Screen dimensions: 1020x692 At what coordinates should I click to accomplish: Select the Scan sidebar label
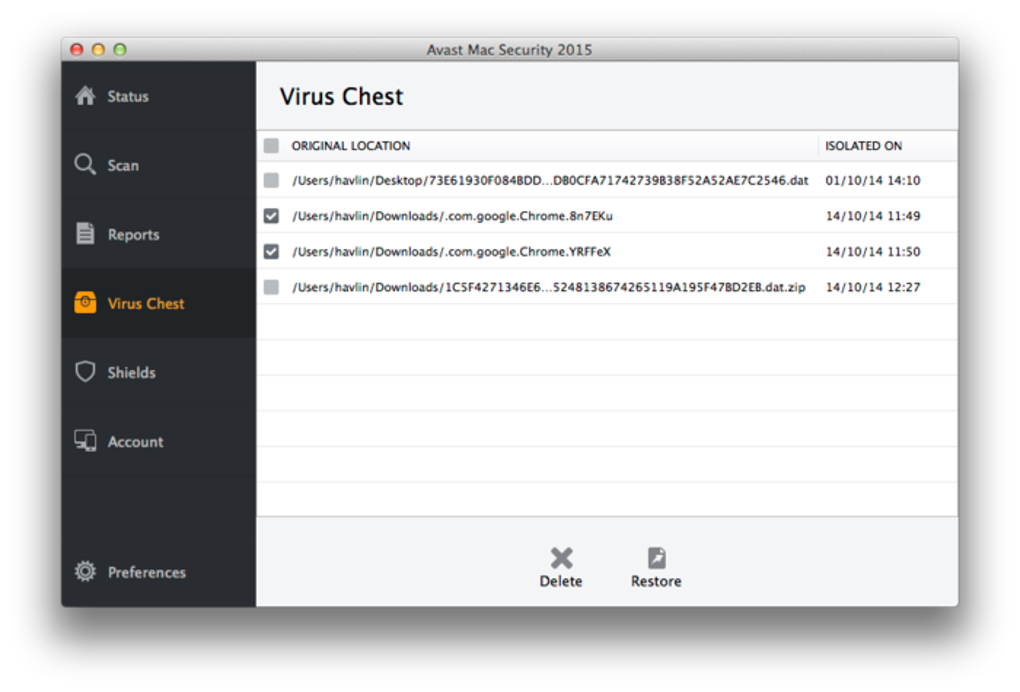123,166
